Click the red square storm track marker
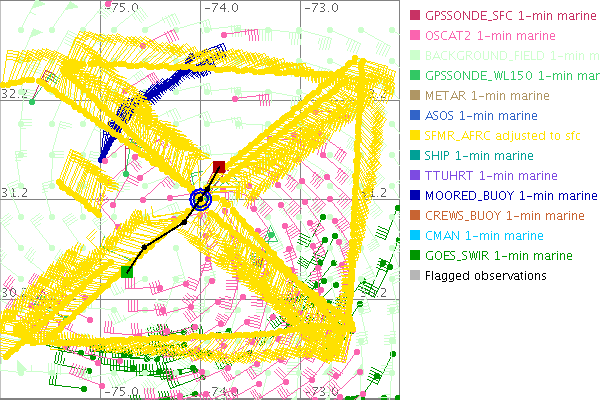 click(220, 166)
